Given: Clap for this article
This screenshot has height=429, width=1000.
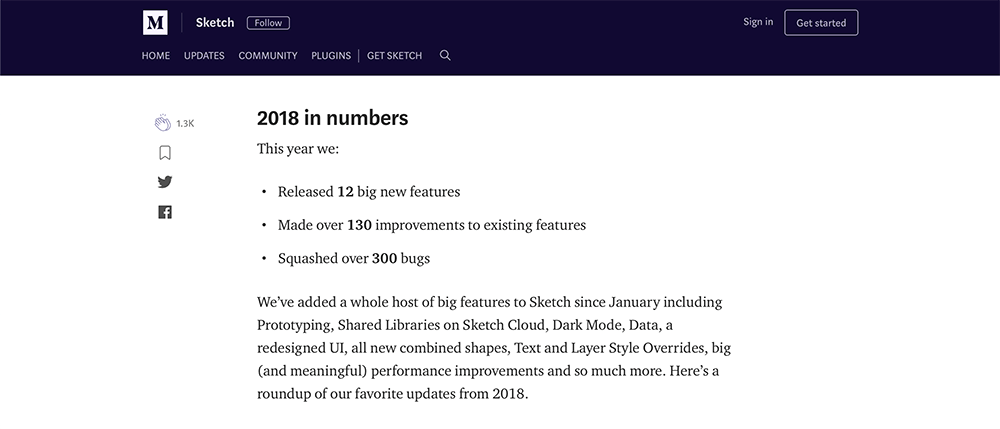Looking at the screenshot, I should pos(163,123).
